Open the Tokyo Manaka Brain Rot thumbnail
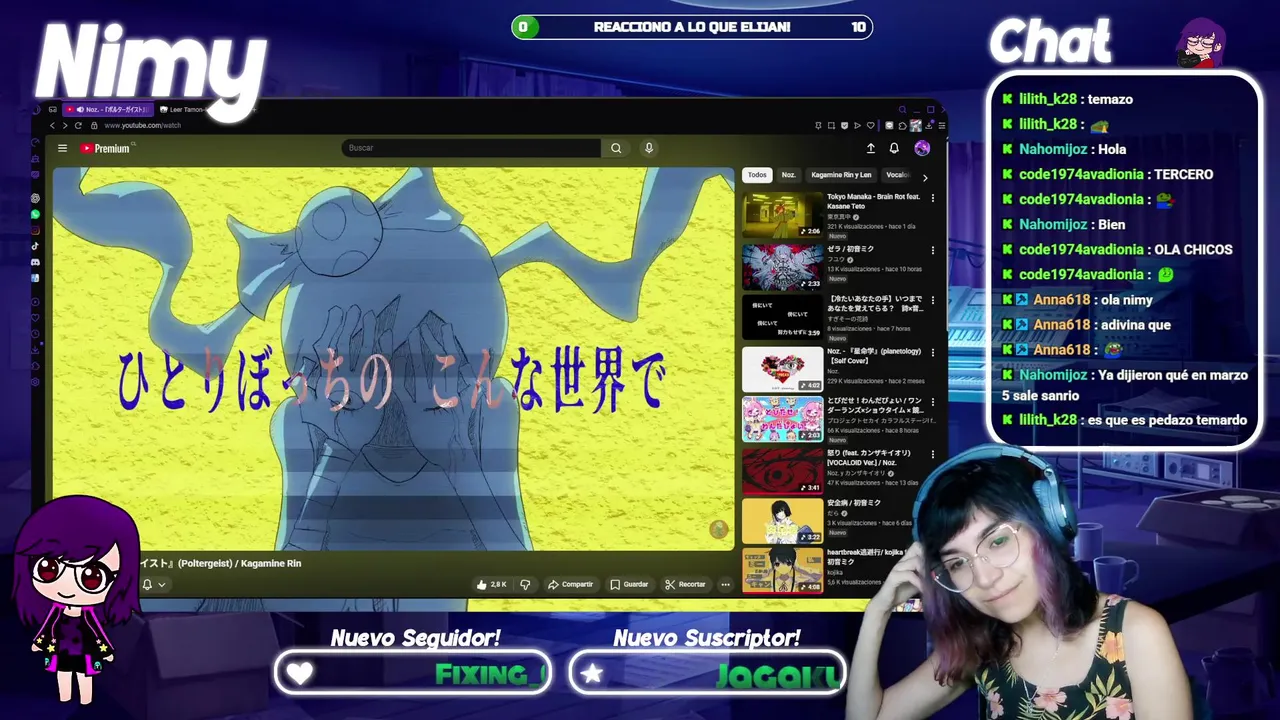This screenshot has height=720, width=1280. 782,215
